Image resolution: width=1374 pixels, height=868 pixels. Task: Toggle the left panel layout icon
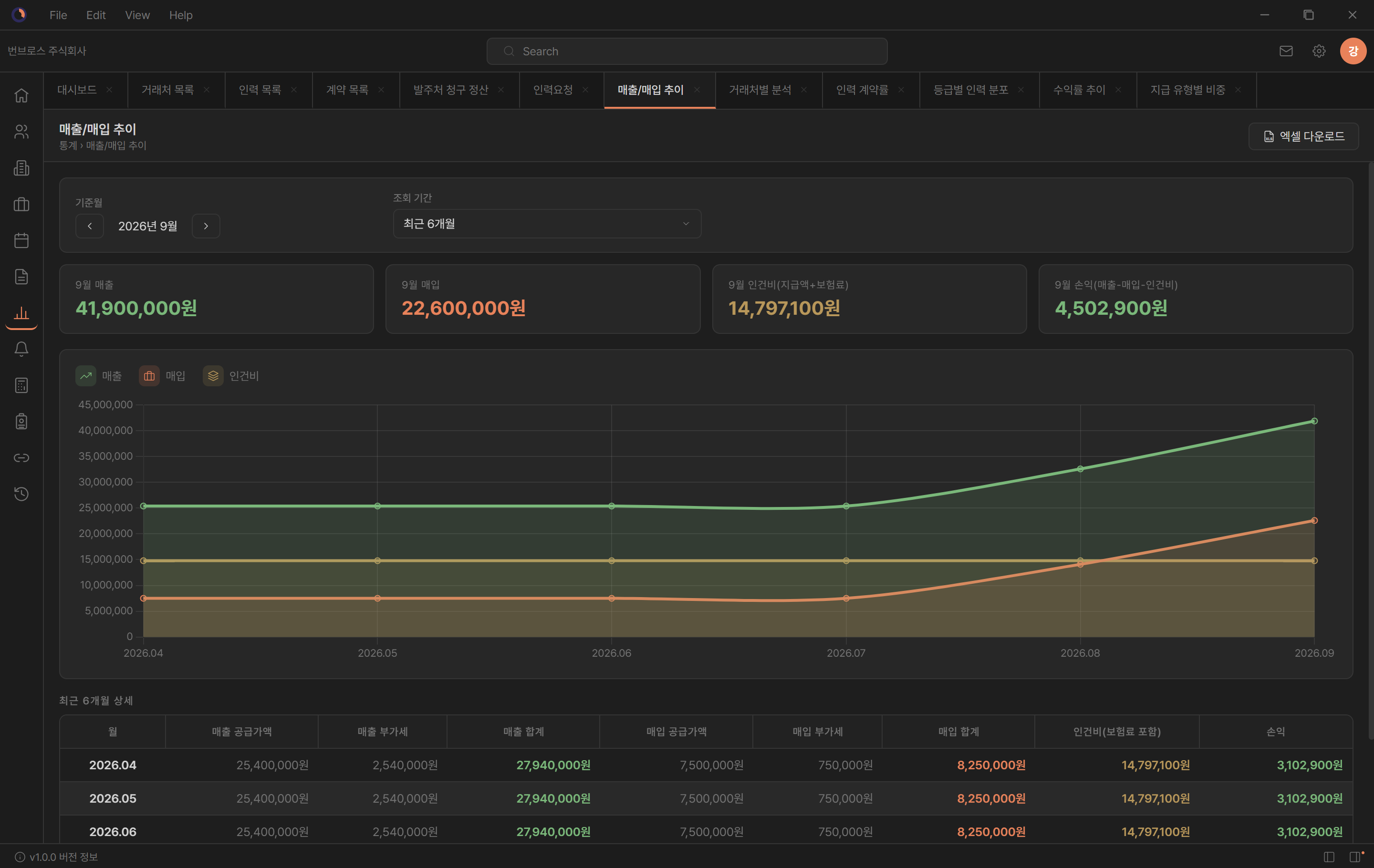coord(1329,857)
